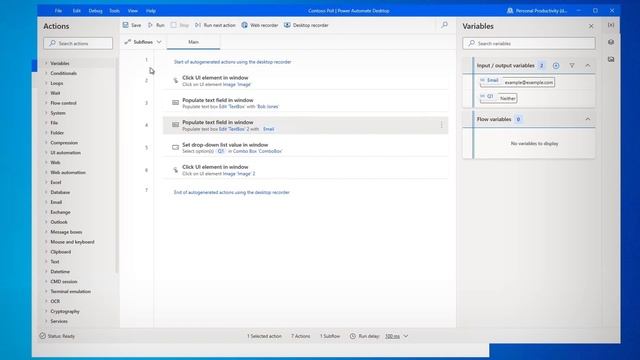Close the Variables pane
Viewport: 640px width, 360px height.
591,26
